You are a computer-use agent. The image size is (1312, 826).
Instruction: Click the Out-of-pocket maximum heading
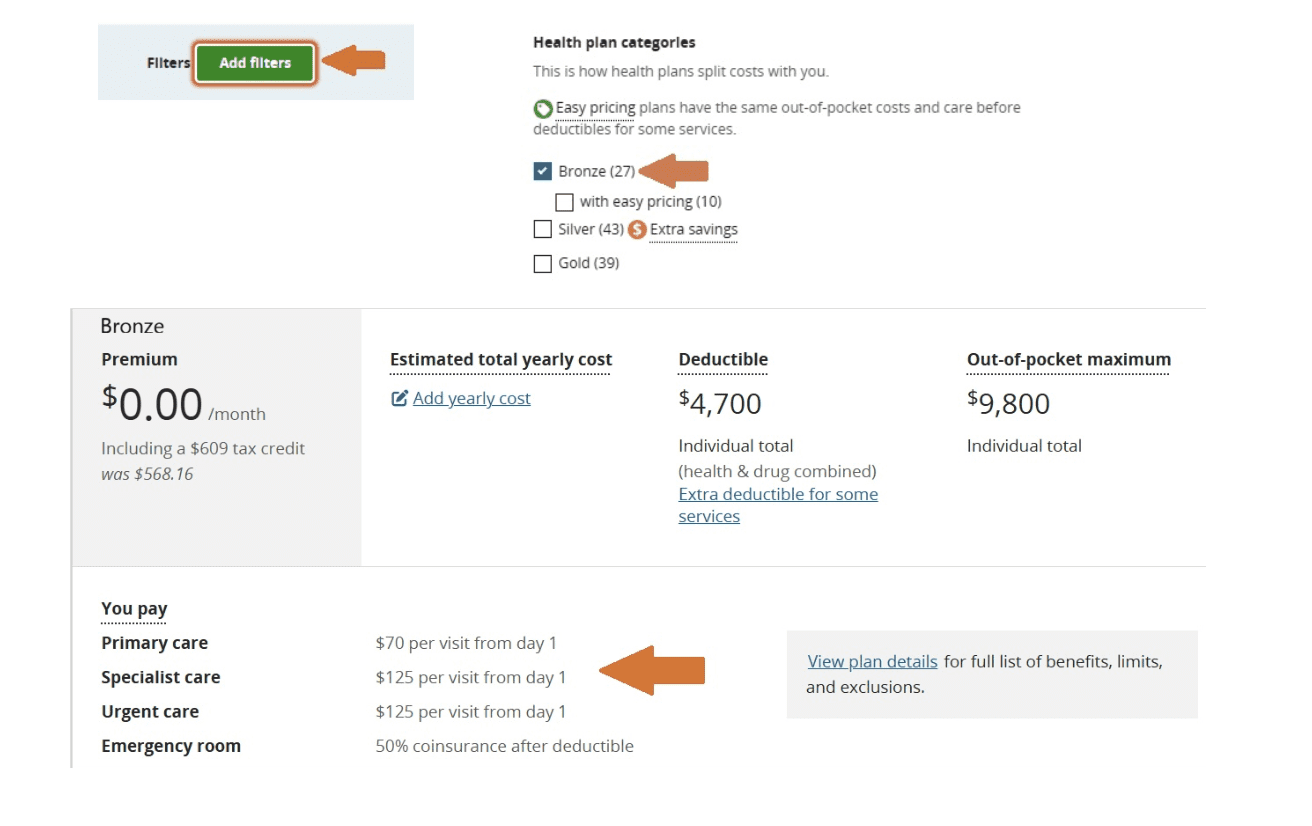(1068, 360)
